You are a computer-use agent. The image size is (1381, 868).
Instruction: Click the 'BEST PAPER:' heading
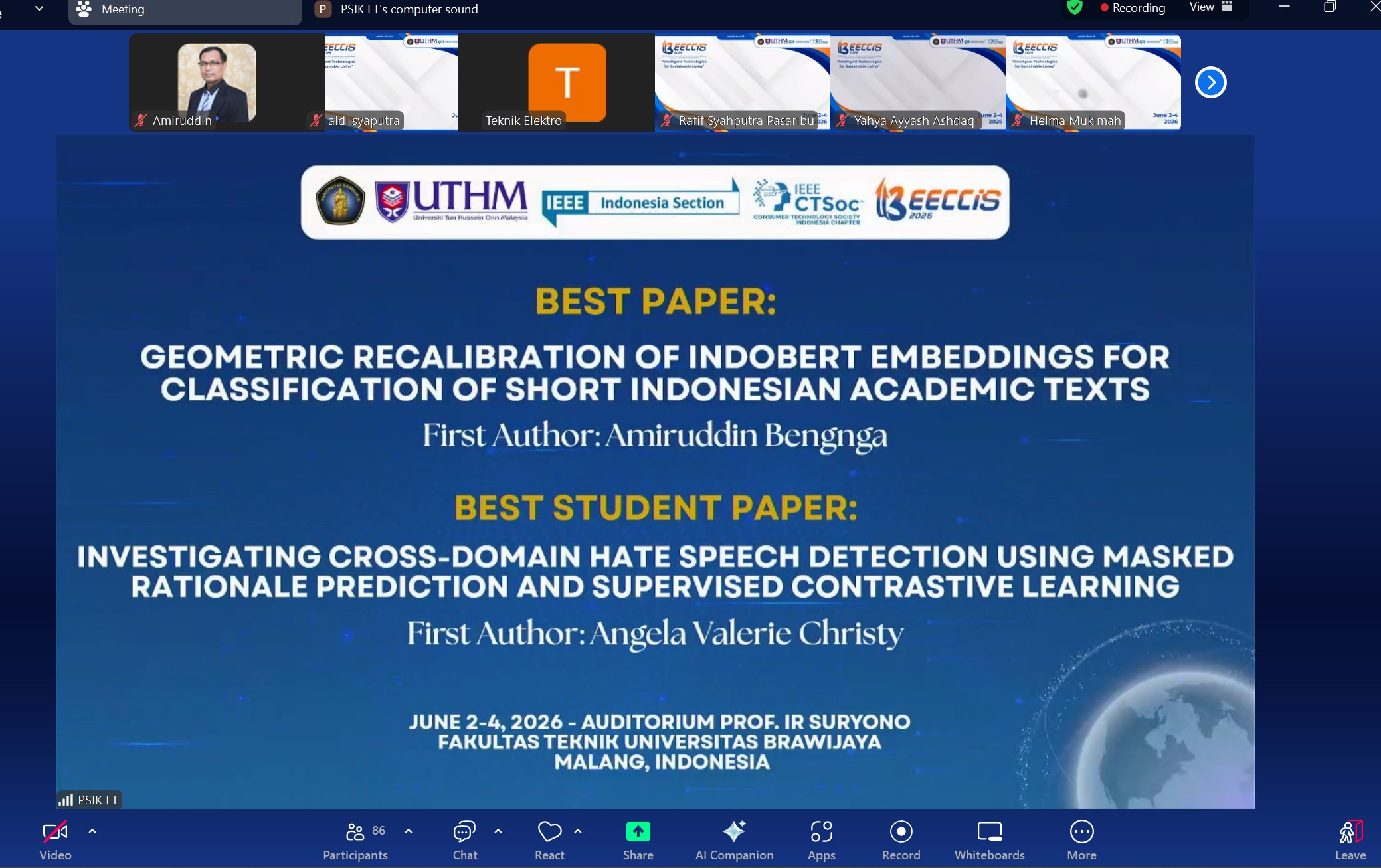(656, 302)
